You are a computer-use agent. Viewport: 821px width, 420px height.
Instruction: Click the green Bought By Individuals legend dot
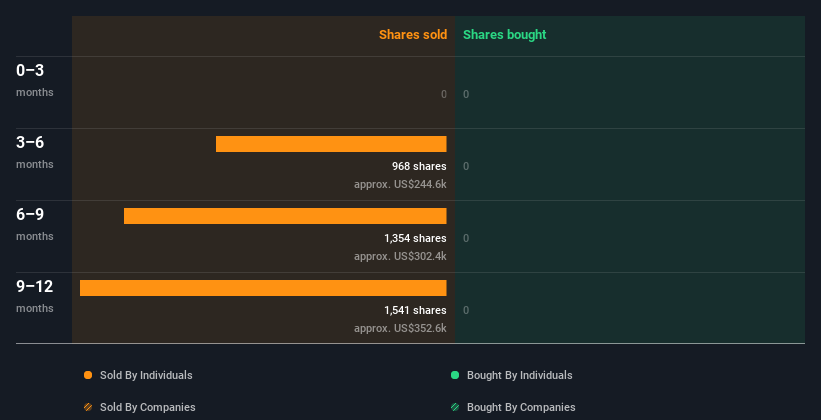point(455,375)
